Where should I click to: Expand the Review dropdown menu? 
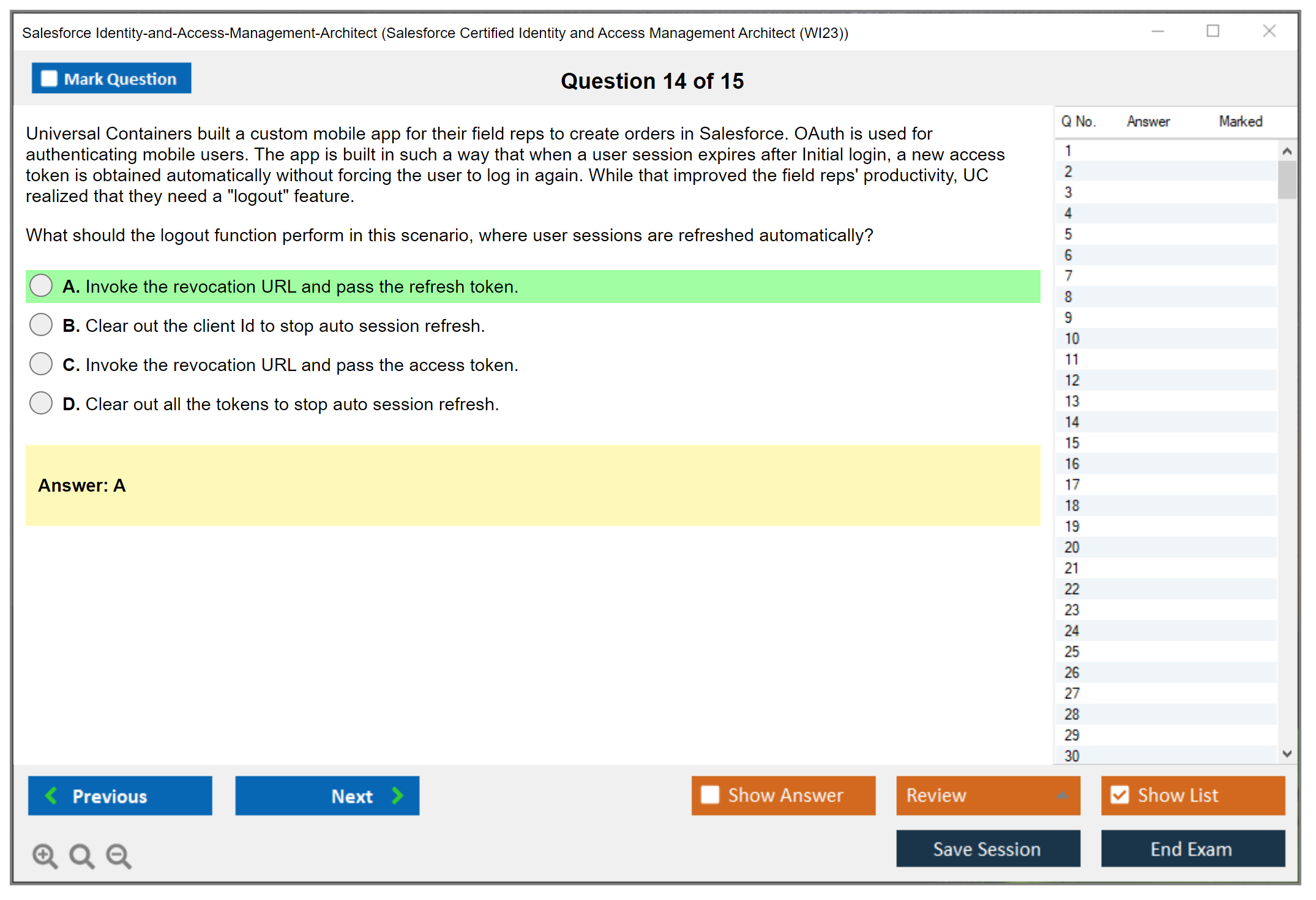(x=1062, y=795)
